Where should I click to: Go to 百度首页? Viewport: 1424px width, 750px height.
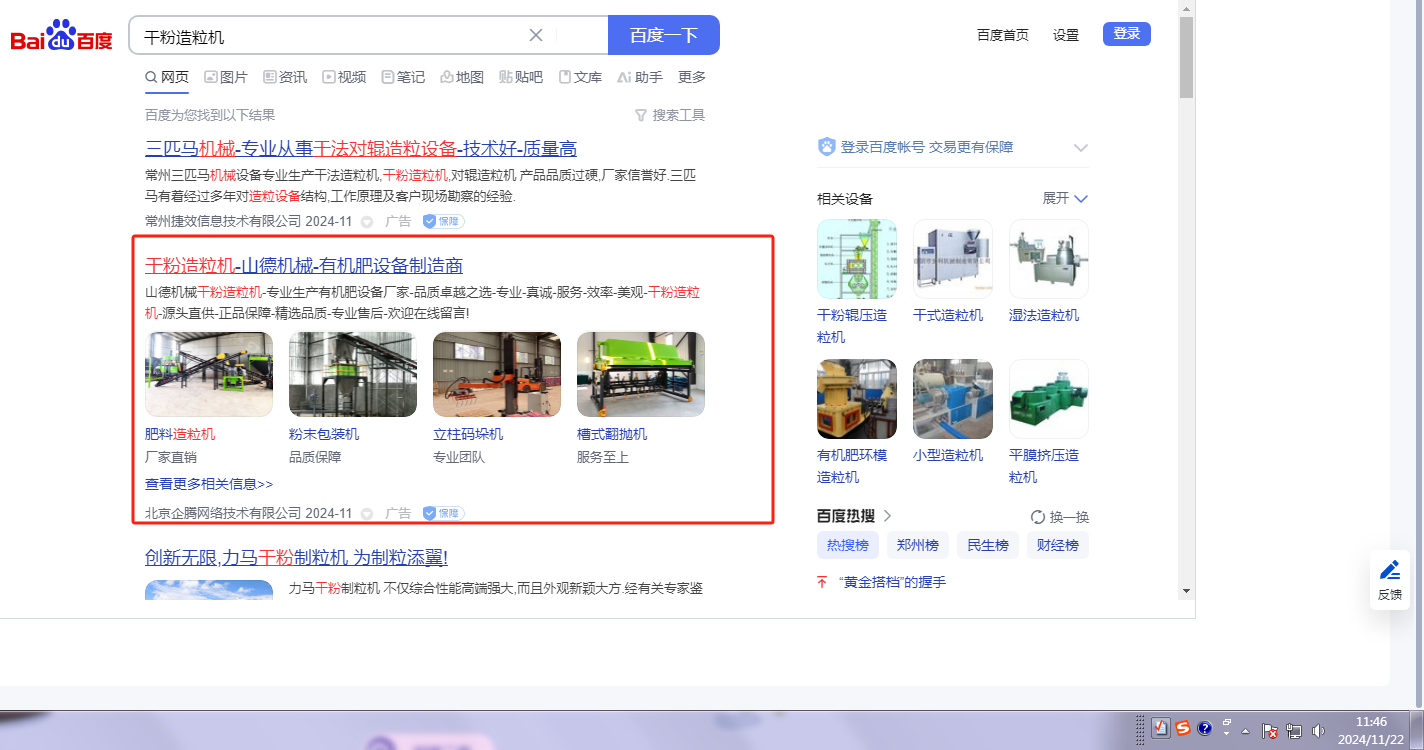(1003, 35)
